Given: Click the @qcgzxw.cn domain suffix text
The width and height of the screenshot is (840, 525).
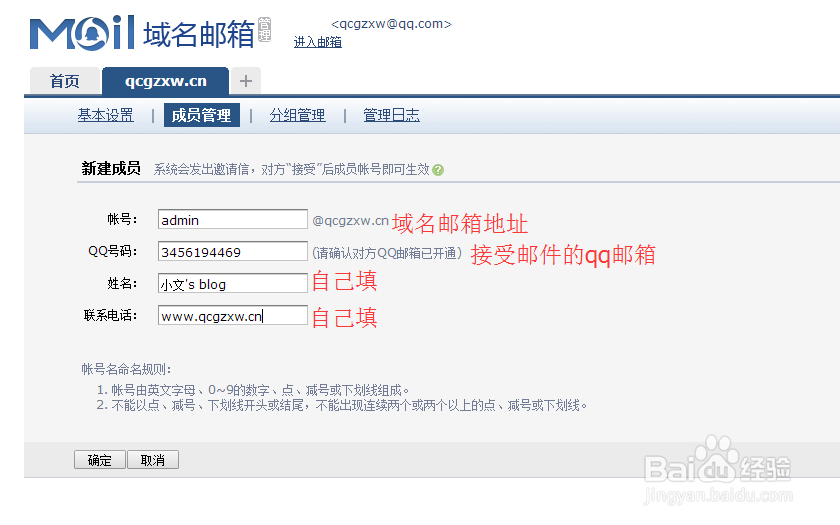Looking at the screenshot, I should (x=350, y=221).
